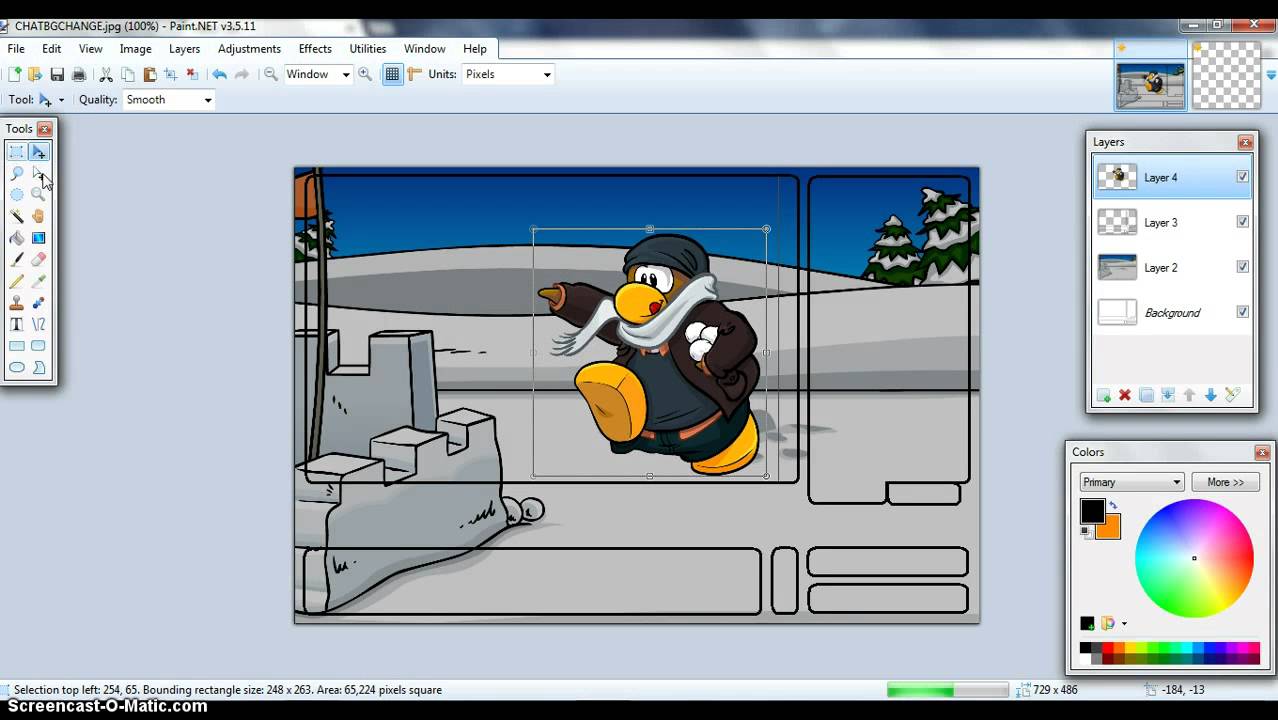The width and height of the screenshot is (1278, 720).
Task: Open the Effects menu
Action: click(315, 48)
